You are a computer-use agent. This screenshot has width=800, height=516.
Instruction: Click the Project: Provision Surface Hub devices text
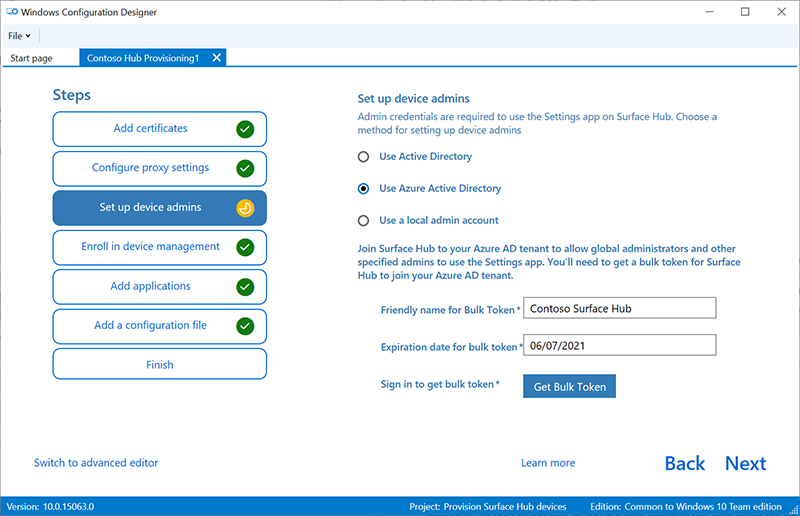pyautogui.click(x=488, y=507)
